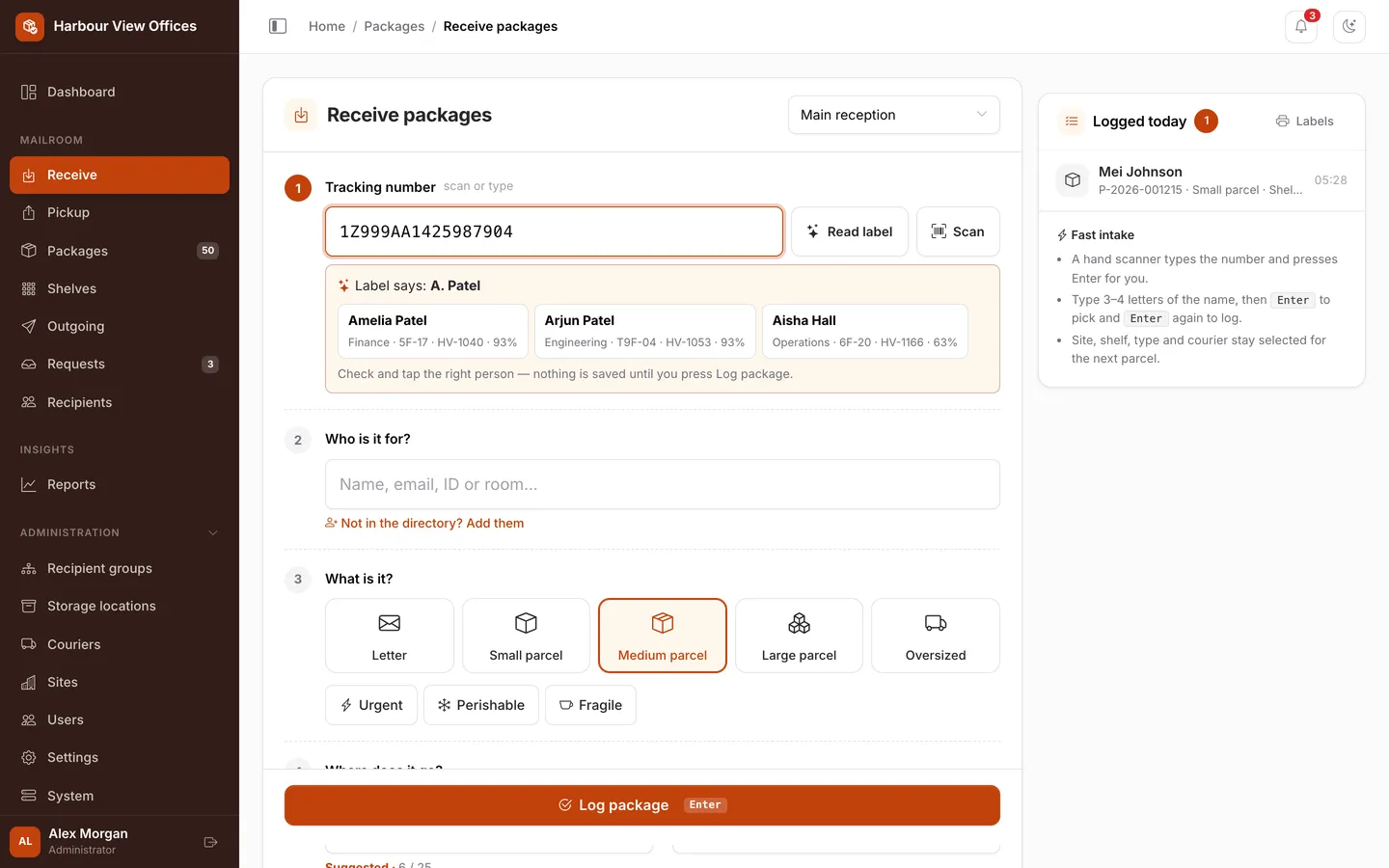Click Log package button

pos(642,805)
